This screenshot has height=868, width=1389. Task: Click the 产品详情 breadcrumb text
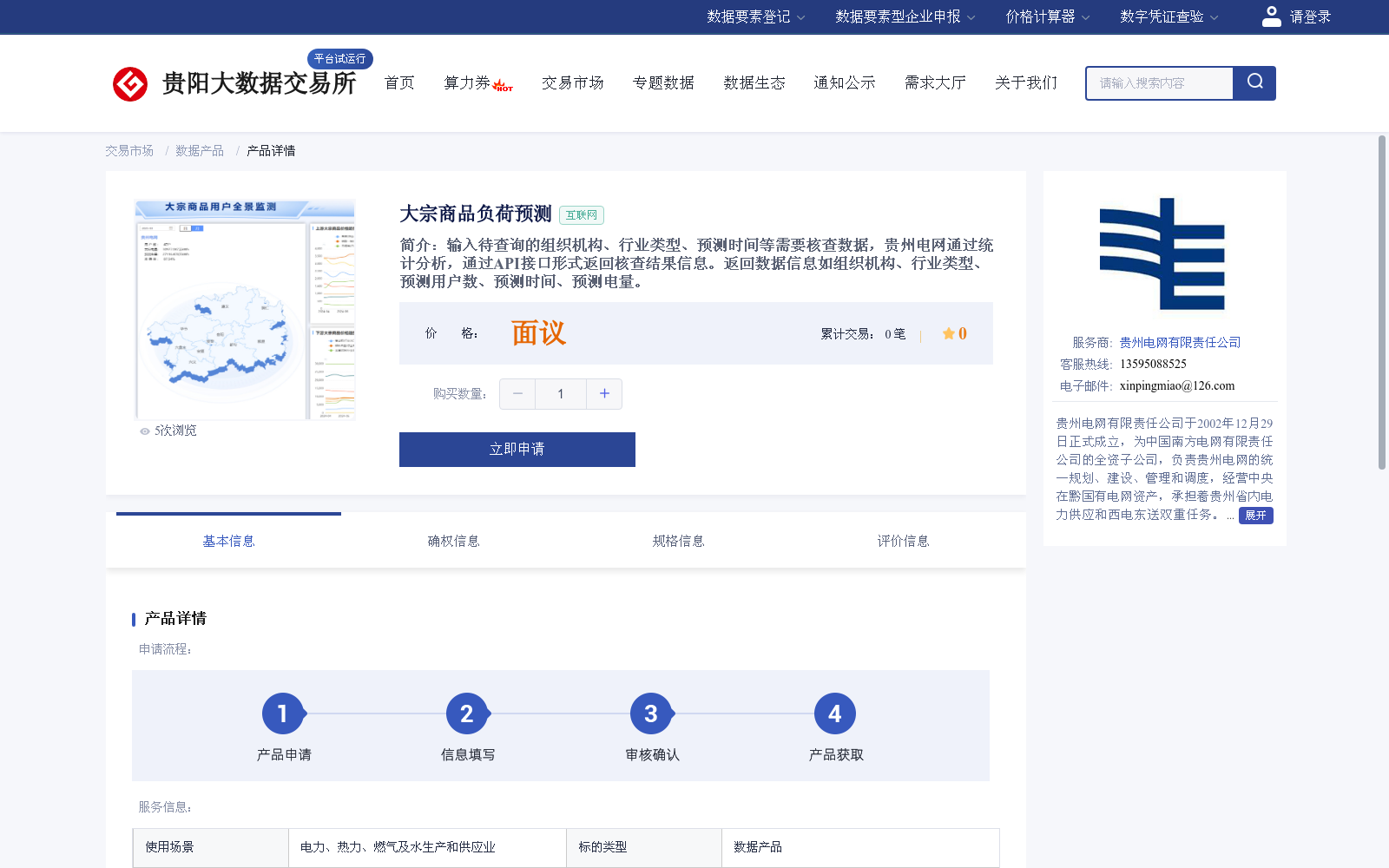[271, 151]
